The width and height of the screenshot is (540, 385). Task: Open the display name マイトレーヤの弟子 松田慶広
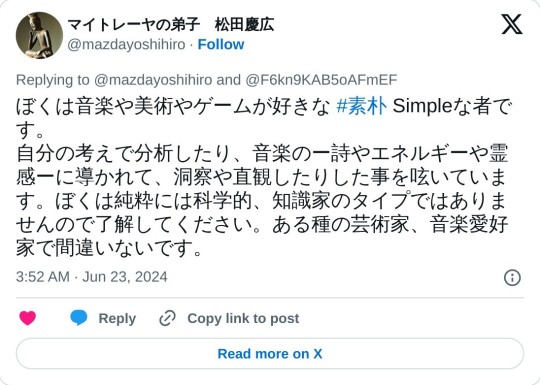point(170,25)
